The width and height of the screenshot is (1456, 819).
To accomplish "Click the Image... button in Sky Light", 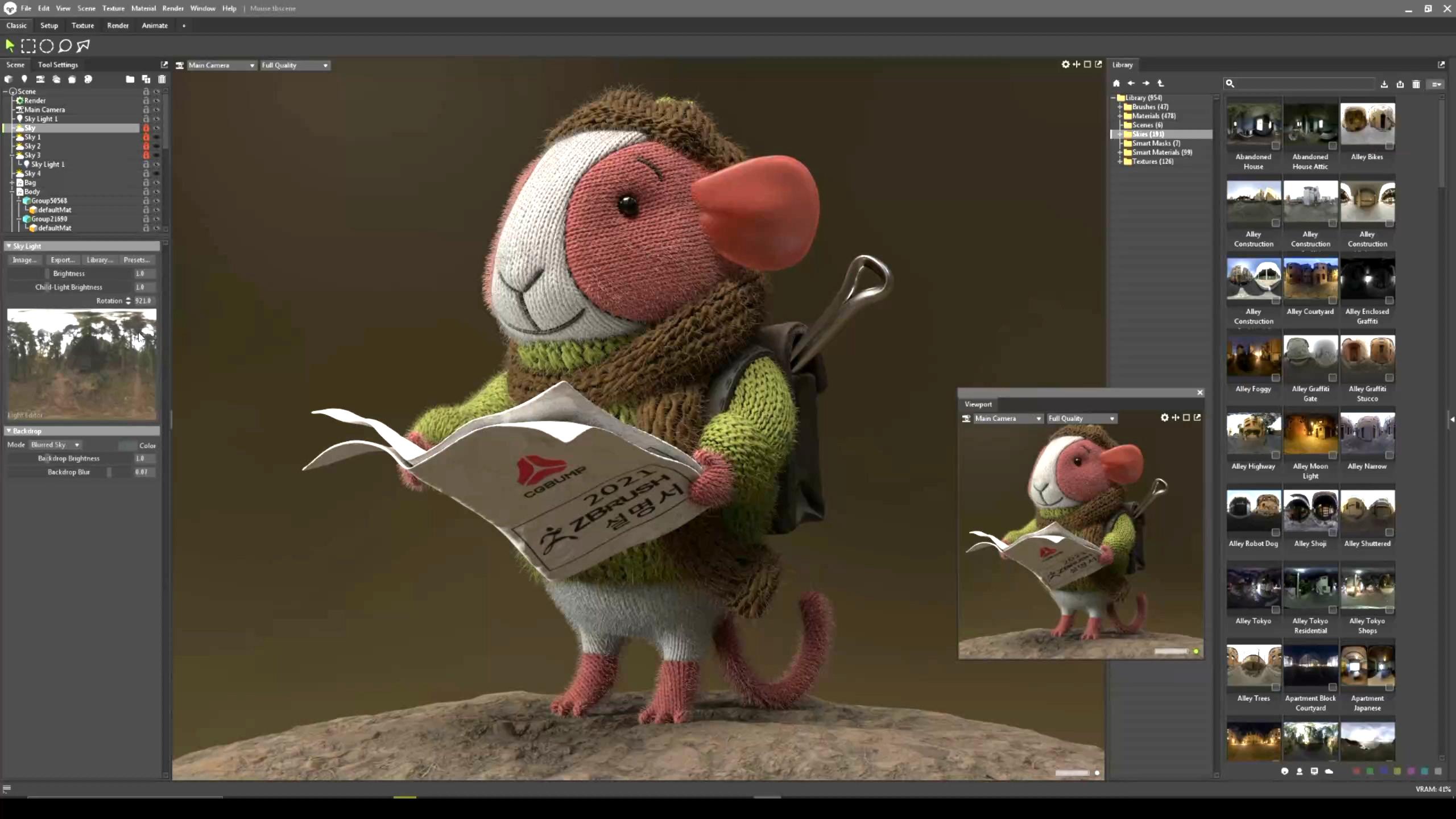I will point(24,260).
